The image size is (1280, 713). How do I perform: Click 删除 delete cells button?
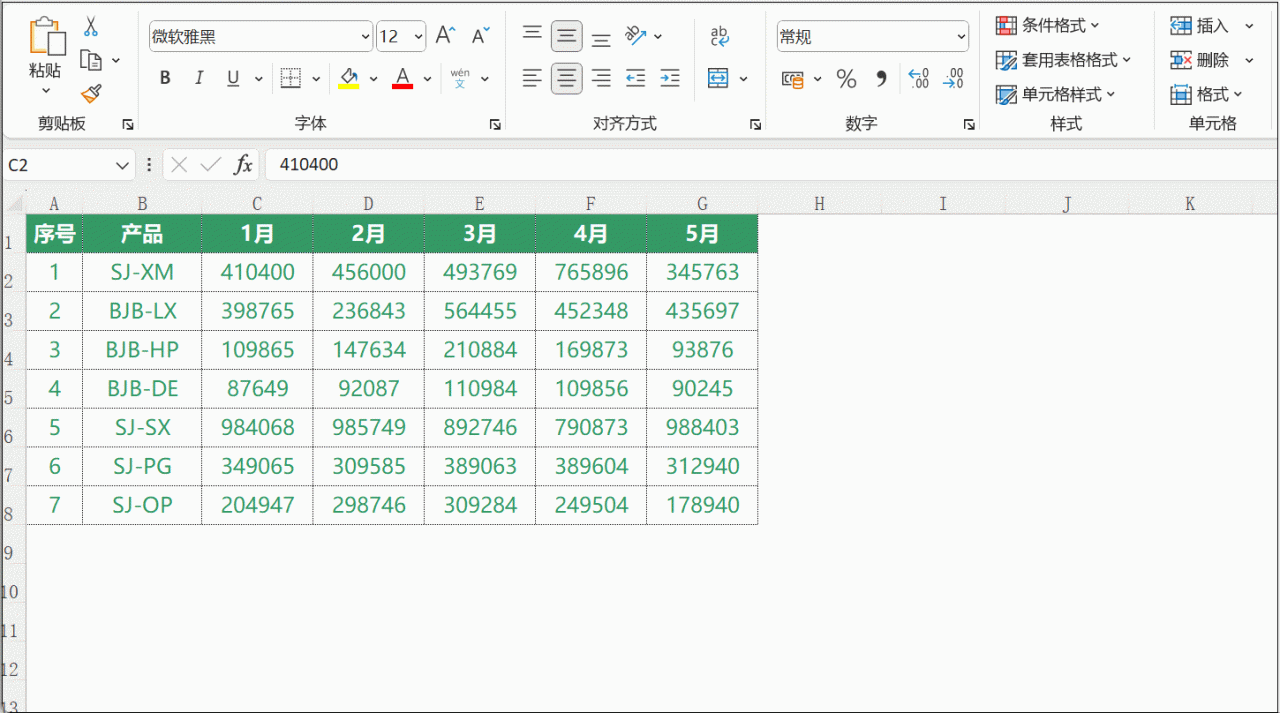click(1199, 60)
